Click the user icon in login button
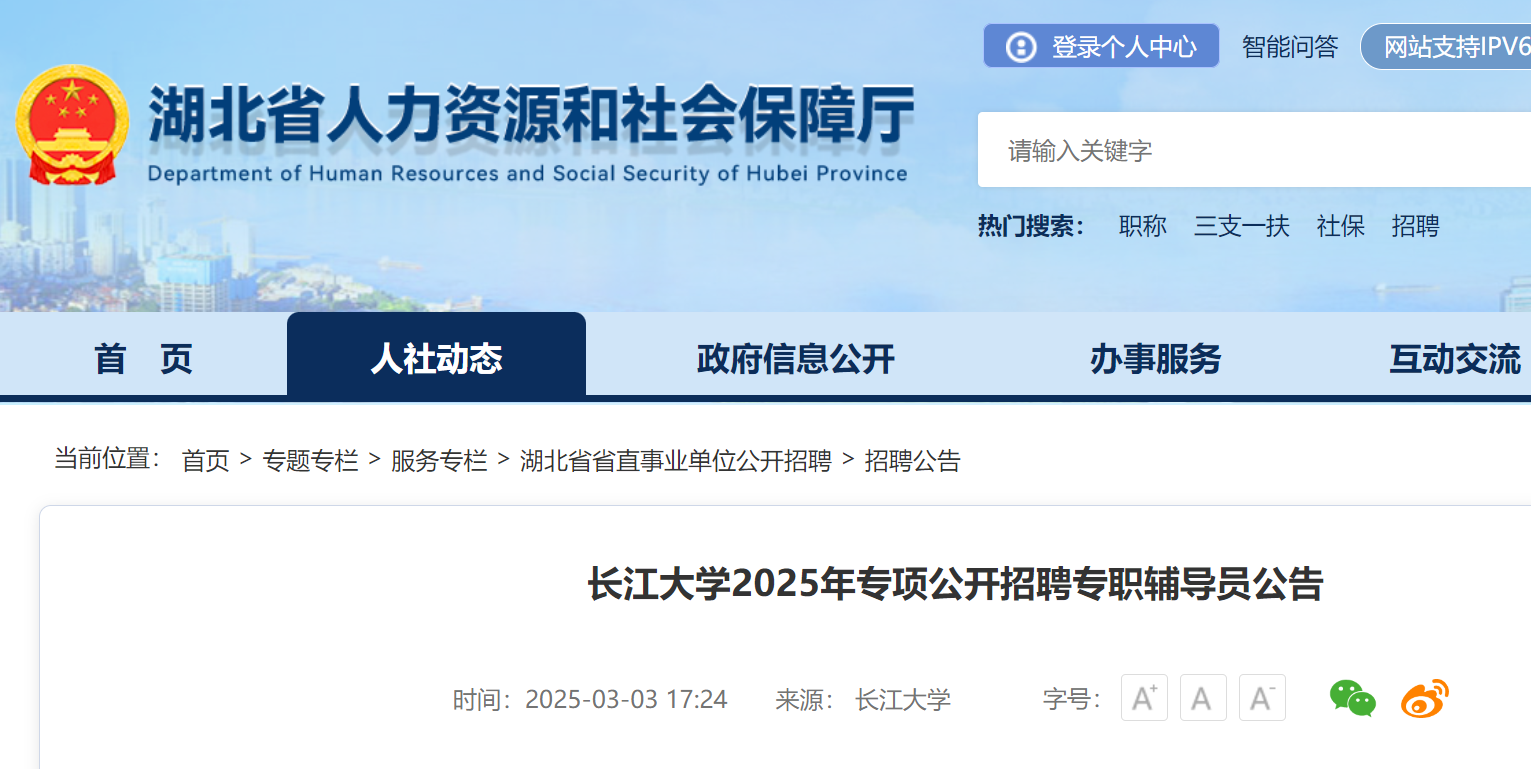 click(x=1020, y=47)
